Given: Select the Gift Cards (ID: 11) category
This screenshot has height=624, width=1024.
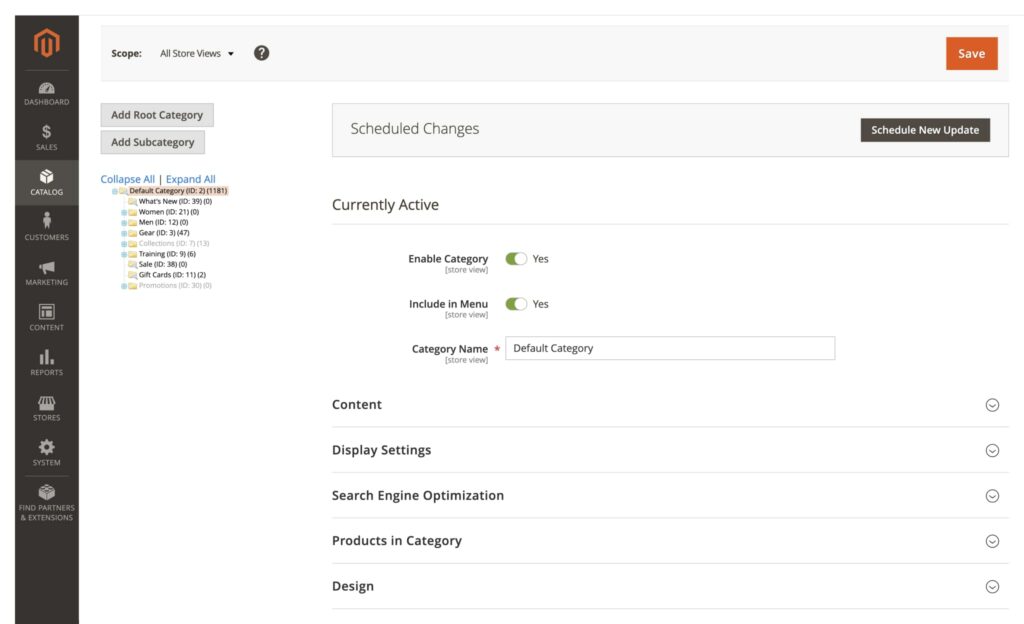Looking at the screenshot, I should pos(172,275).
